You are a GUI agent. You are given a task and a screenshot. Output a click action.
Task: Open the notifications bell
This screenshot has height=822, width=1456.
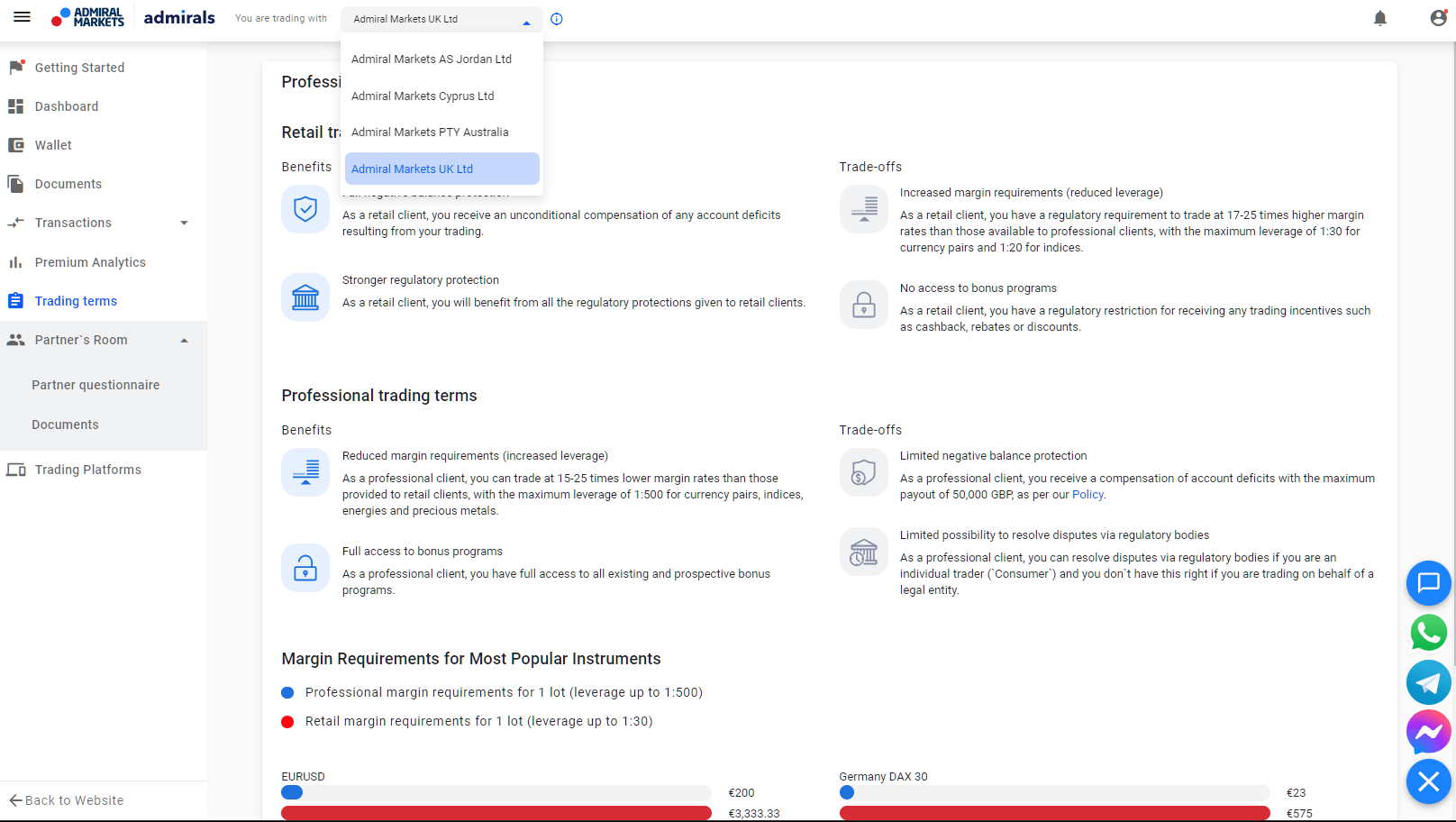tap(1380, 18)
